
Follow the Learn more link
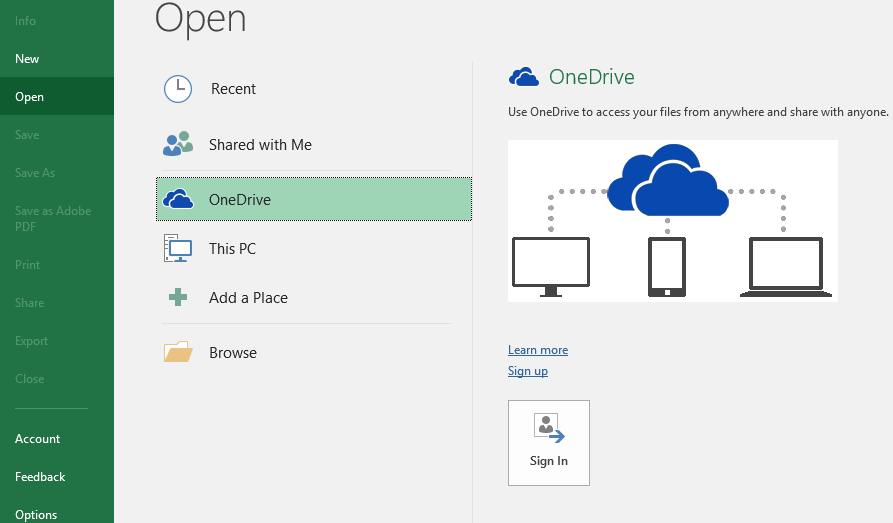[x=538, y=350]
